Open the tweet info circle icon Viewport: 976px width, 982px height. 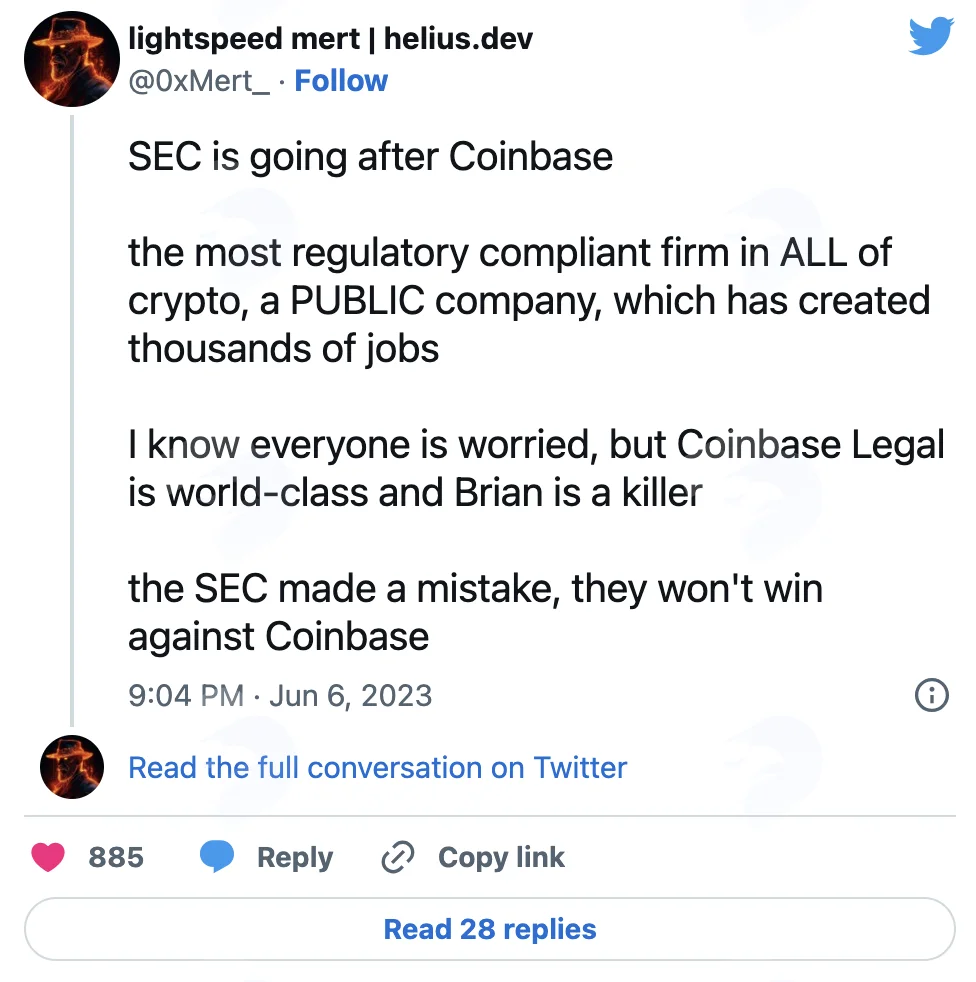click(x=932, y=695)
